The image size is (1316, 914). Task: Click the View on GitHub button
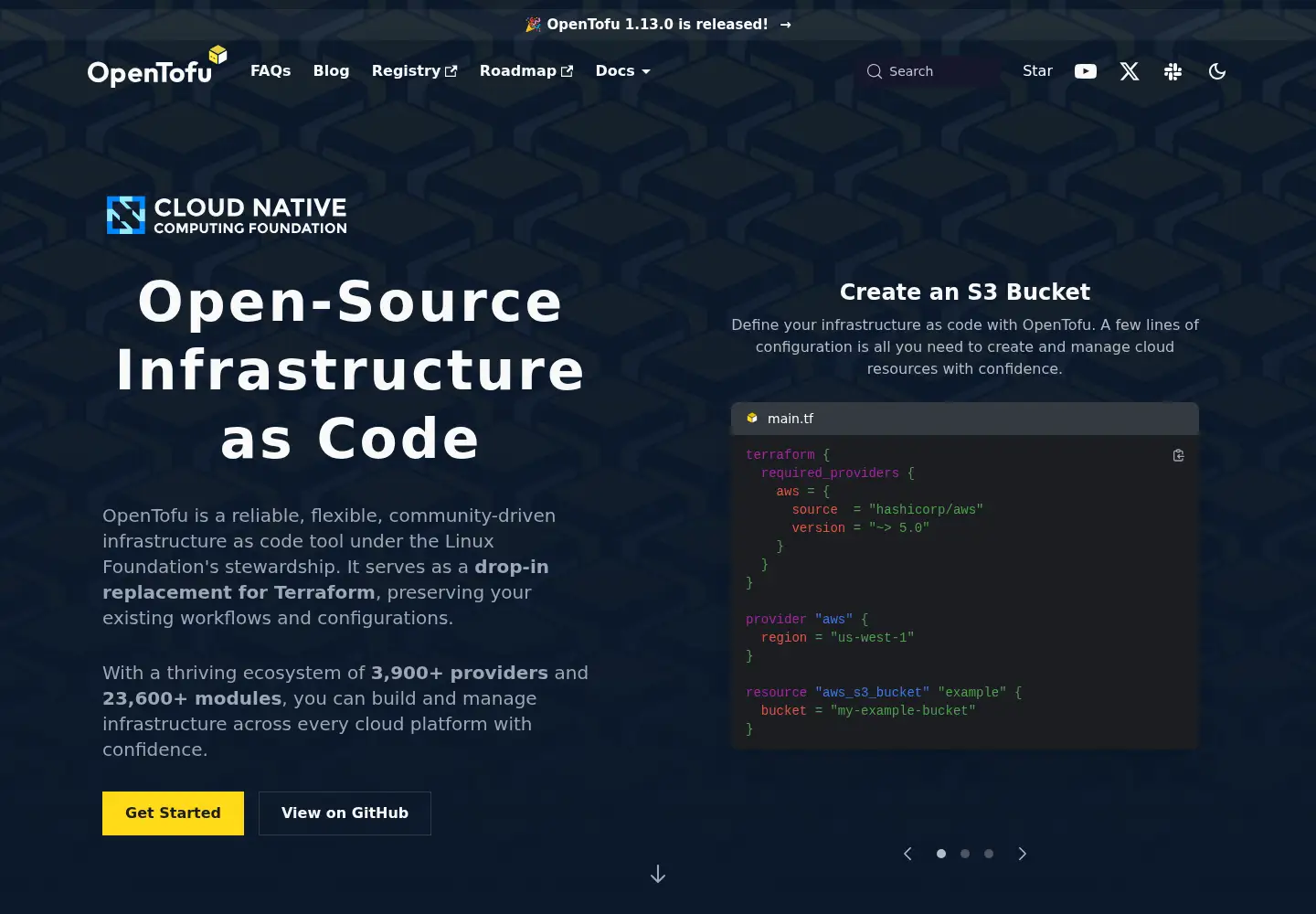pos(345,813)
